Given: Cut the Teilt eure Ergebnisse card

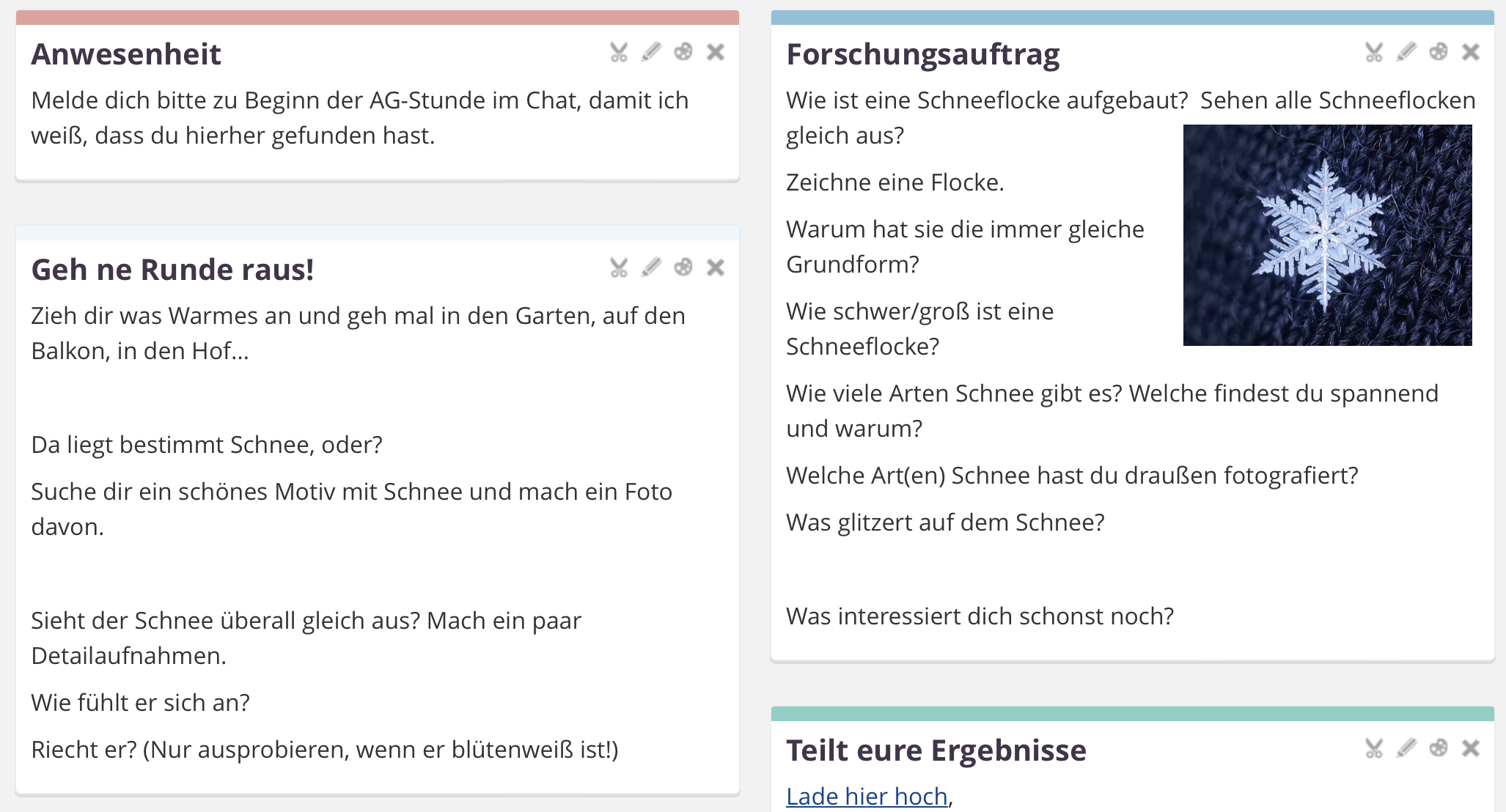Looking at the screenshot, I should pyautogui.click(x=1374, y=748).
